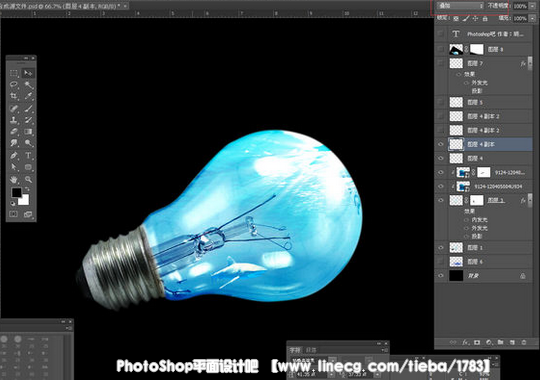Viewport: 540px width, 383px height.
Task: Open foreground color black swatch
Action: (16, 193)
